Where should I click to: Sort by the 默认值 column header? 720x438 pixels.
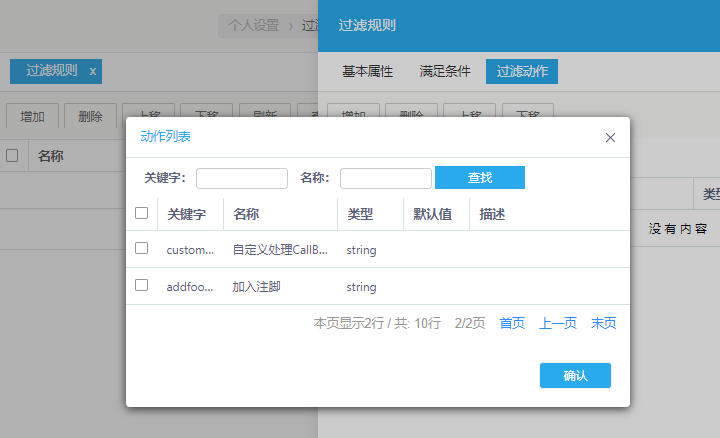[432, 214]
